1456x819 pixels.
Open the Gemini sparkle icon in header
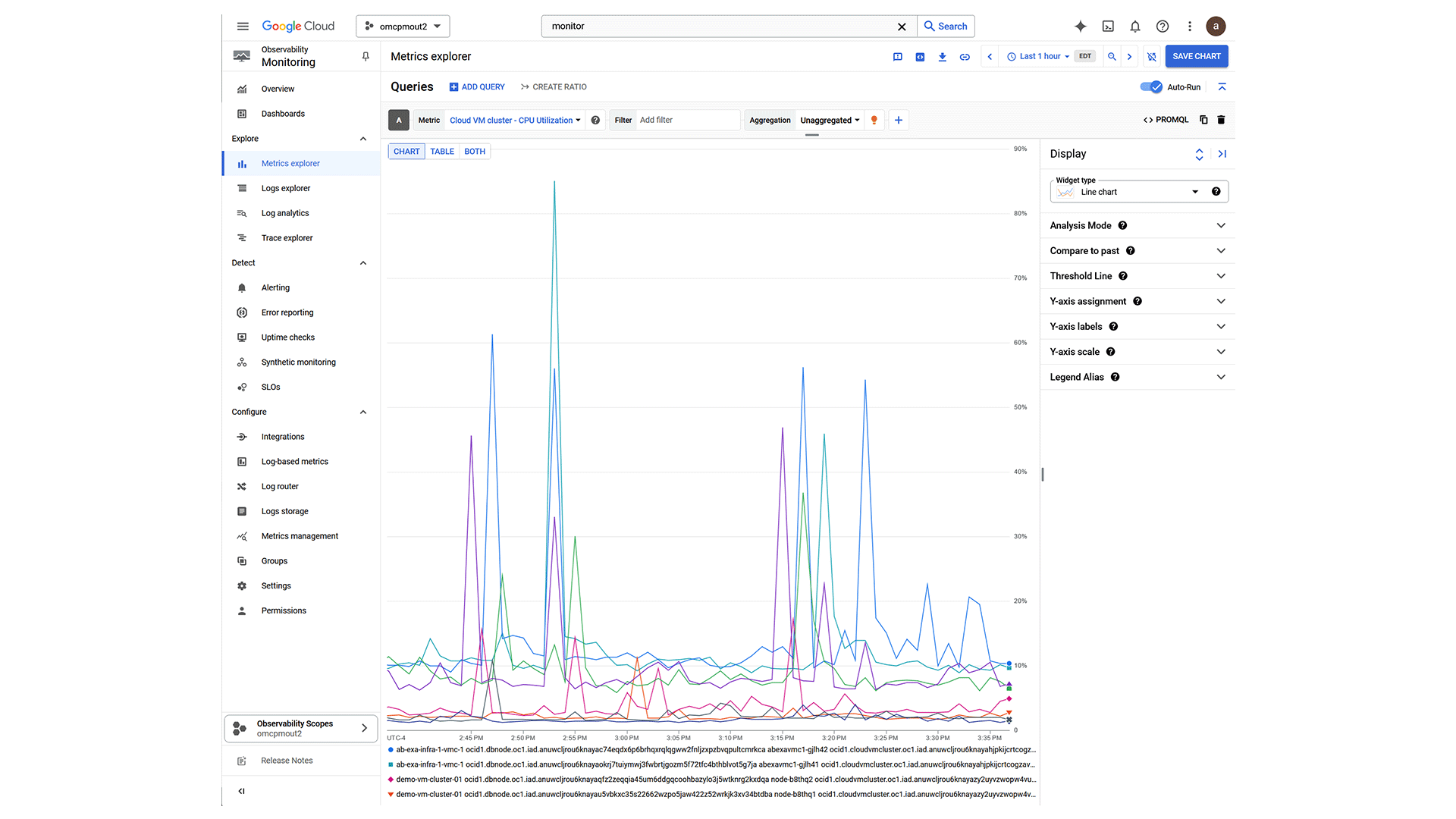click(1080, 26)
